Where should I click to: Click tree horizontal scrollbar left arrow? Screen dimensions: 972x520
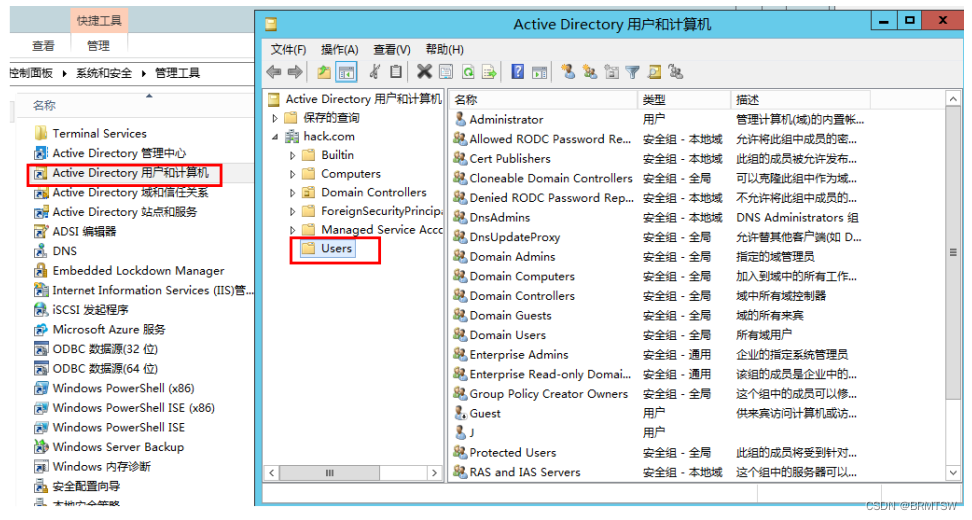click(x=272, y=473)
